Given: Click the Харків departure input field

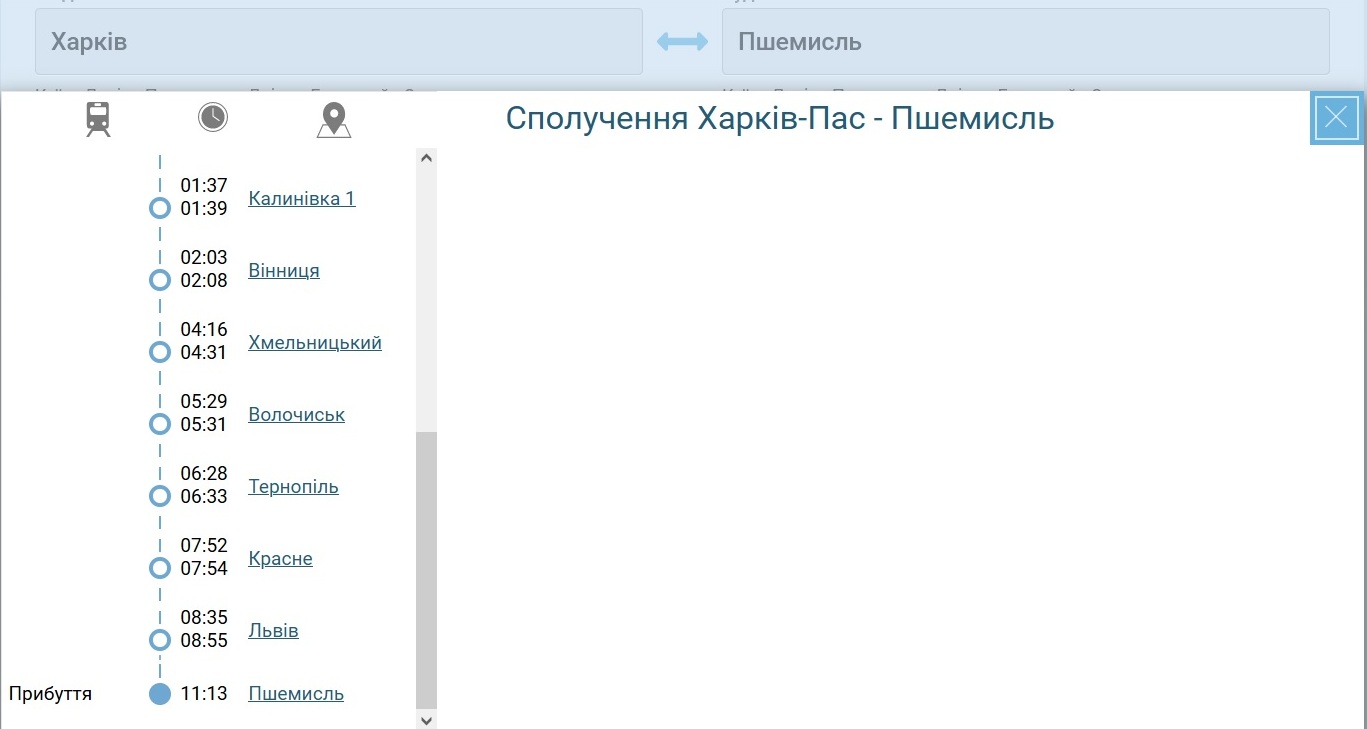Looking at the screenshot, I should coord(338,42).
